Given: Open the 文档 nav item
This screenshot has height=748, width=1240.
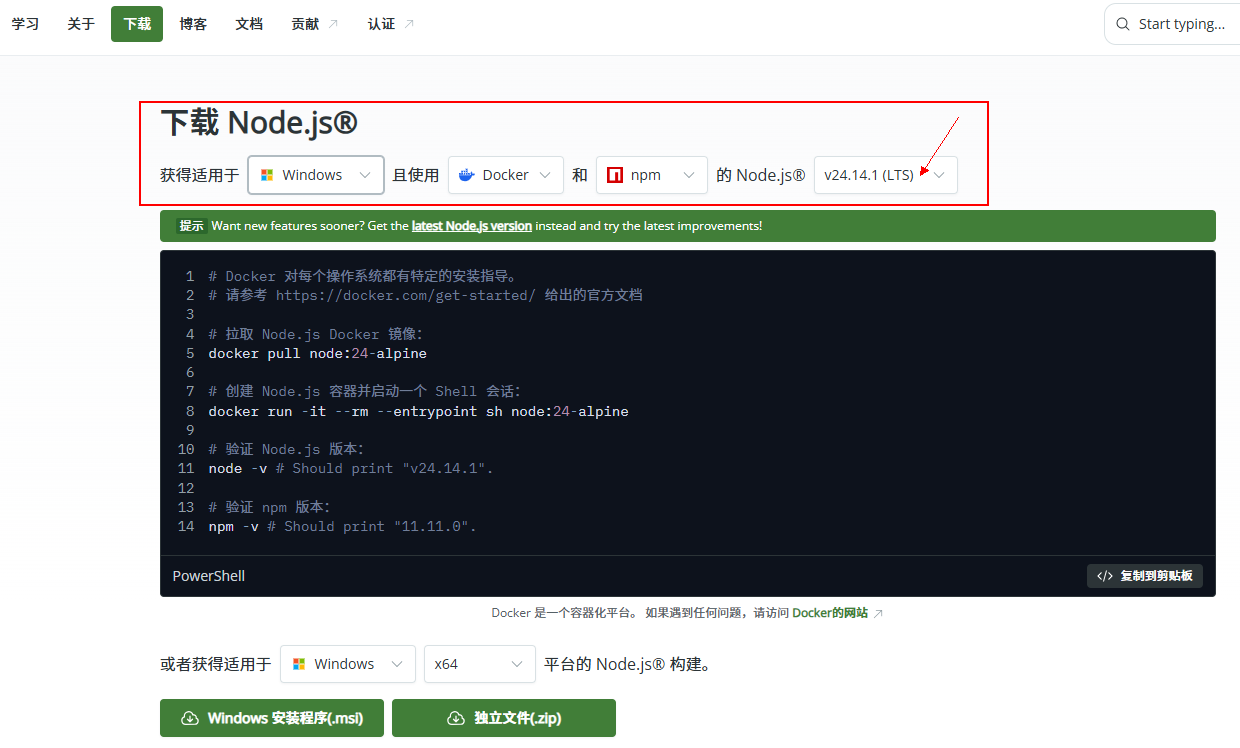Looking at the screenshot, I should click(249, 24).
